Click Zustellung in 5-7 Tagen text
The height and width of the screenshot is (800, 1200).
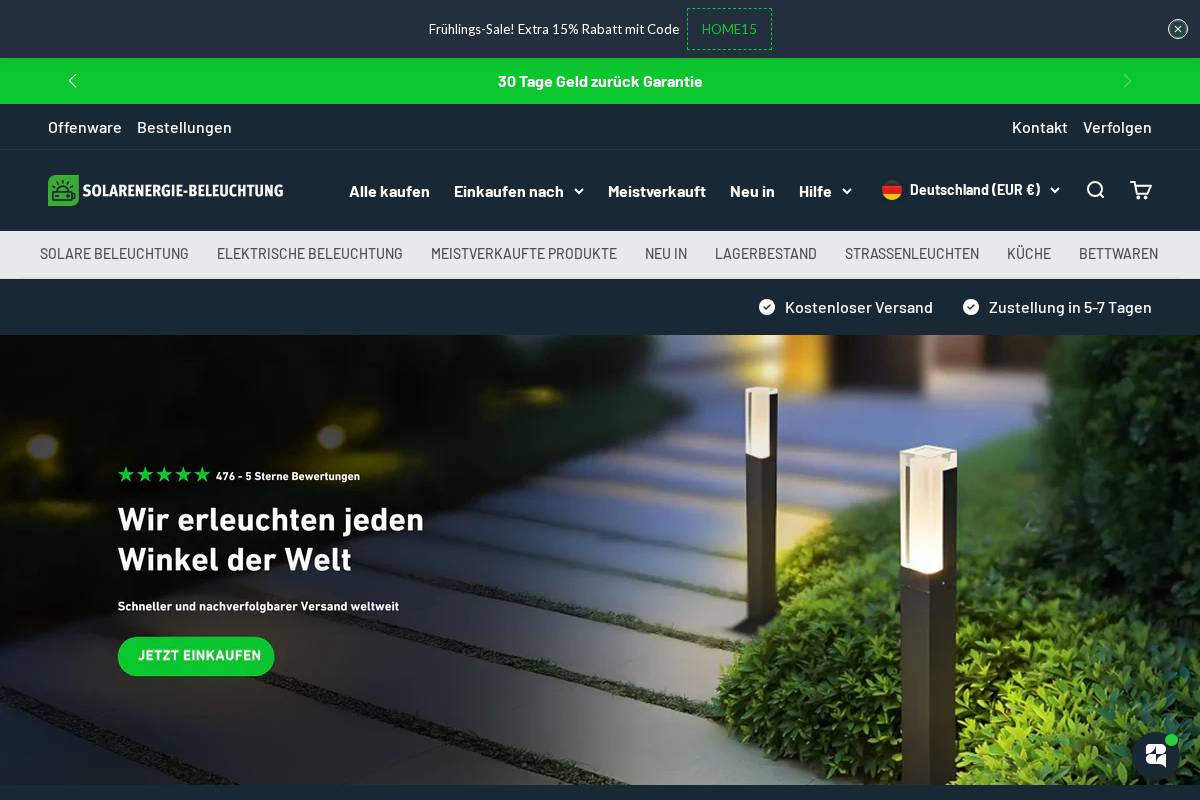1070,307
